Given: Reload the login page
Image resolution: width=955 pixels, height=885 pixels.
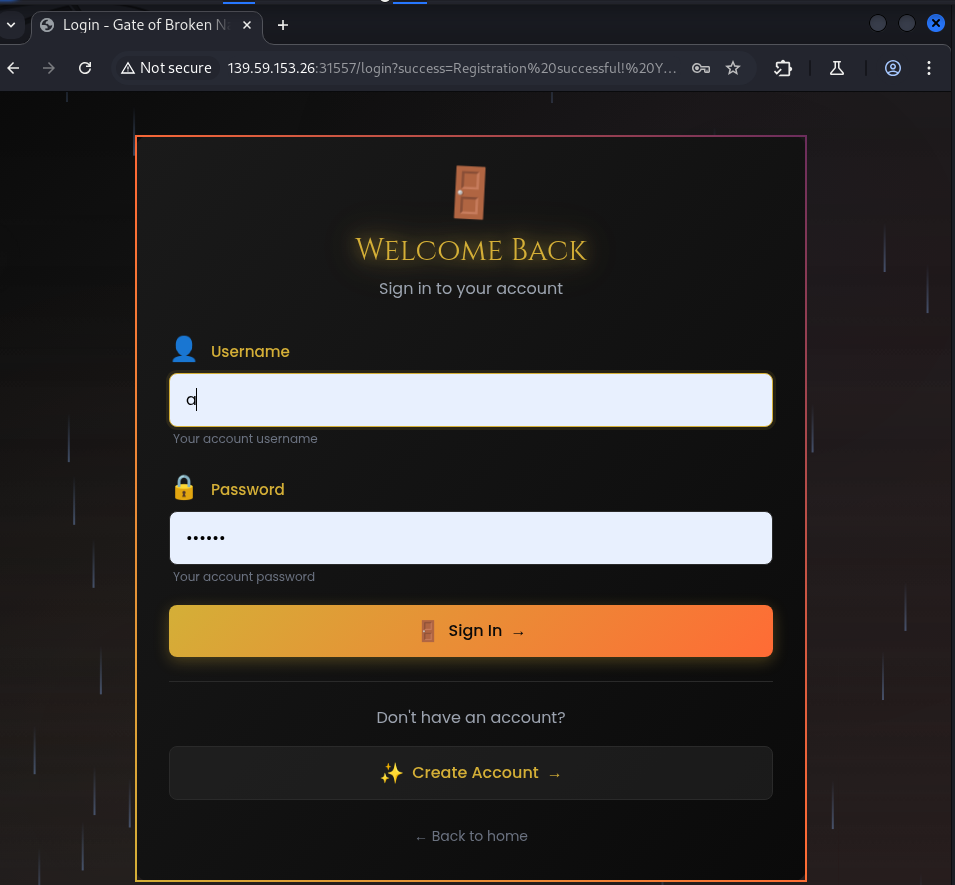Looking at the screenshot, I should coord(85,68).
